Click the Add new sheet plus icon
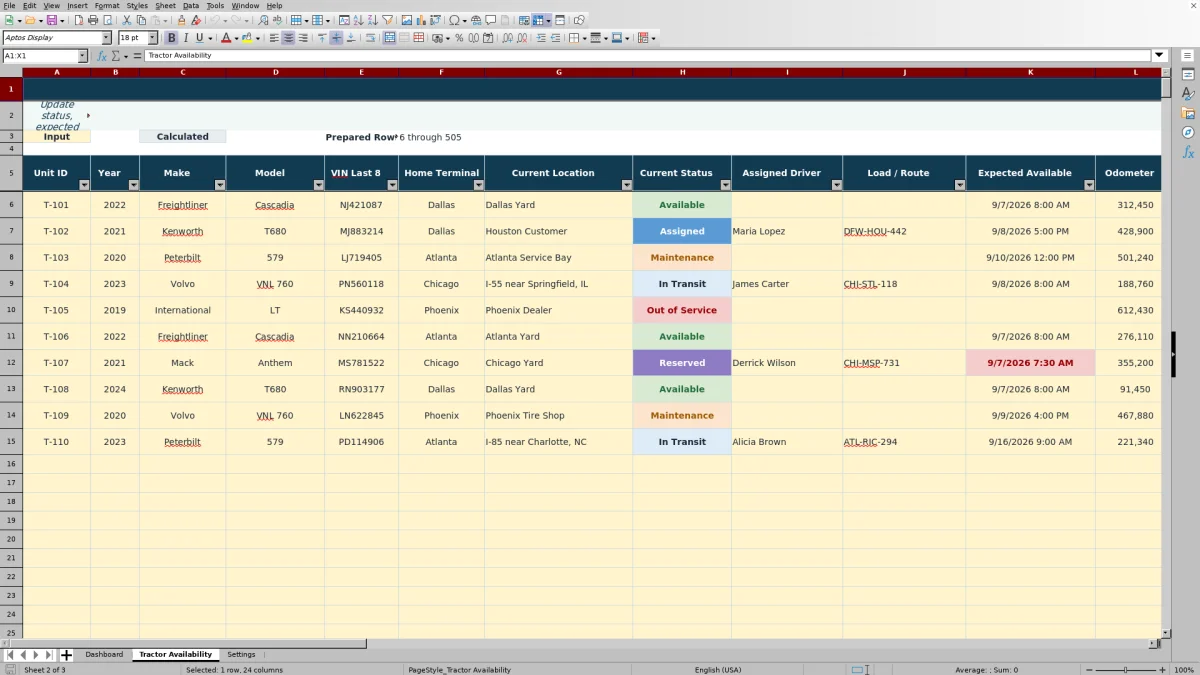Image resolution: width=1200 pixels, height=675 pixels. (x=67, y=655)
